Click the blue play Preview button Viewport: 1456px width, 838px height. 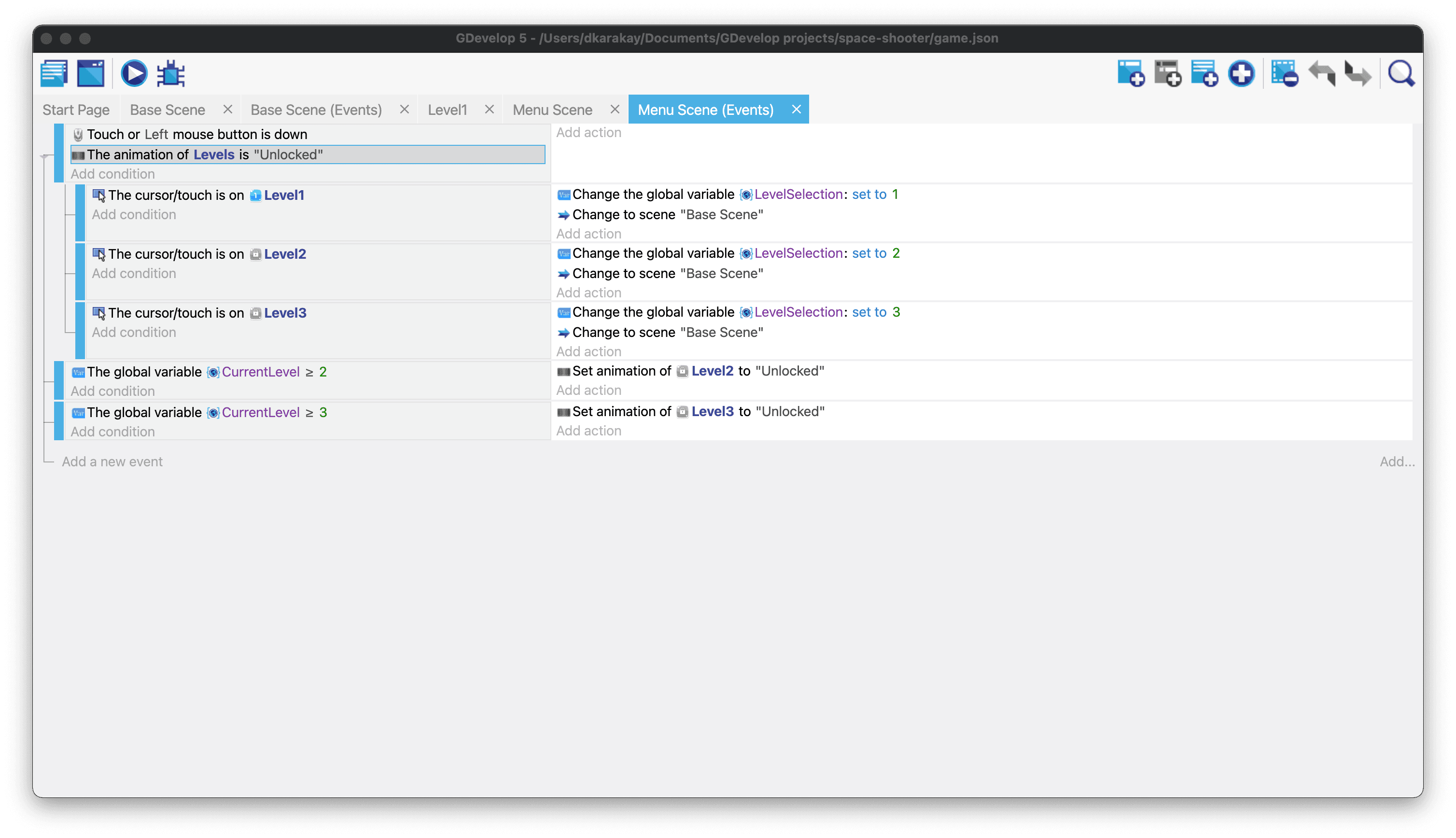(x=134, y=74)
